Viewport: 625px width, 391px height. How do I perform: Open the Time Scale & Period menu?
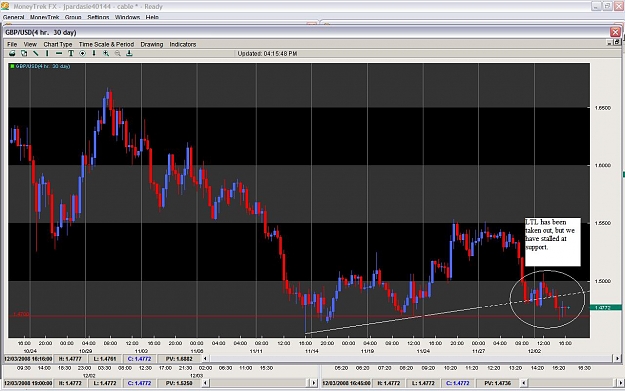click(106, 44)
